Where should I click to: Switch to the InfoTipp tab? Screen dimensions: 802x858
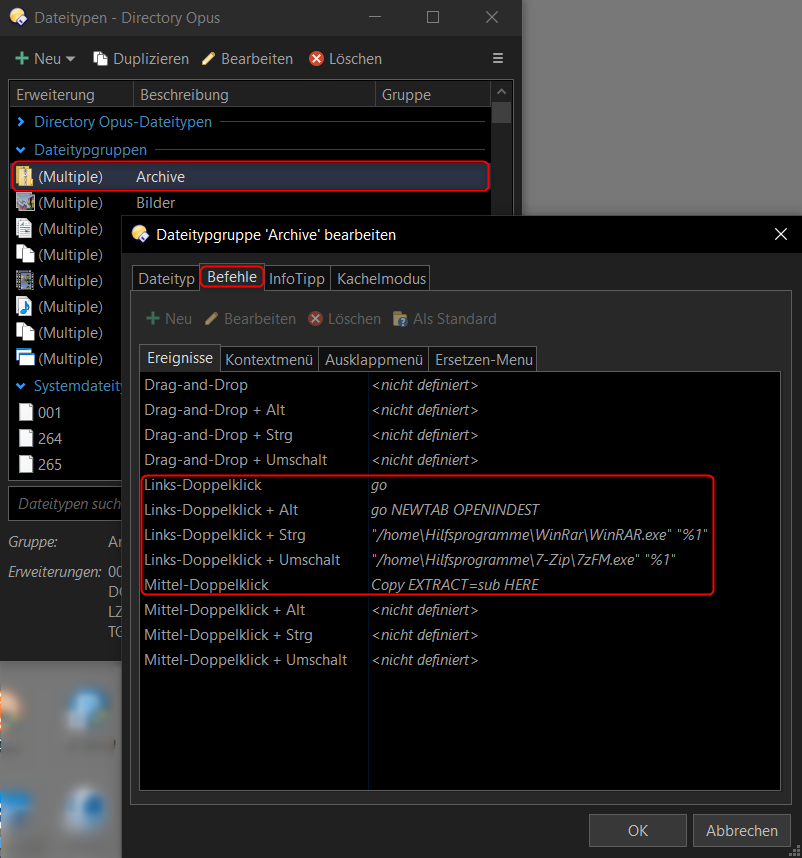(297, 279)
